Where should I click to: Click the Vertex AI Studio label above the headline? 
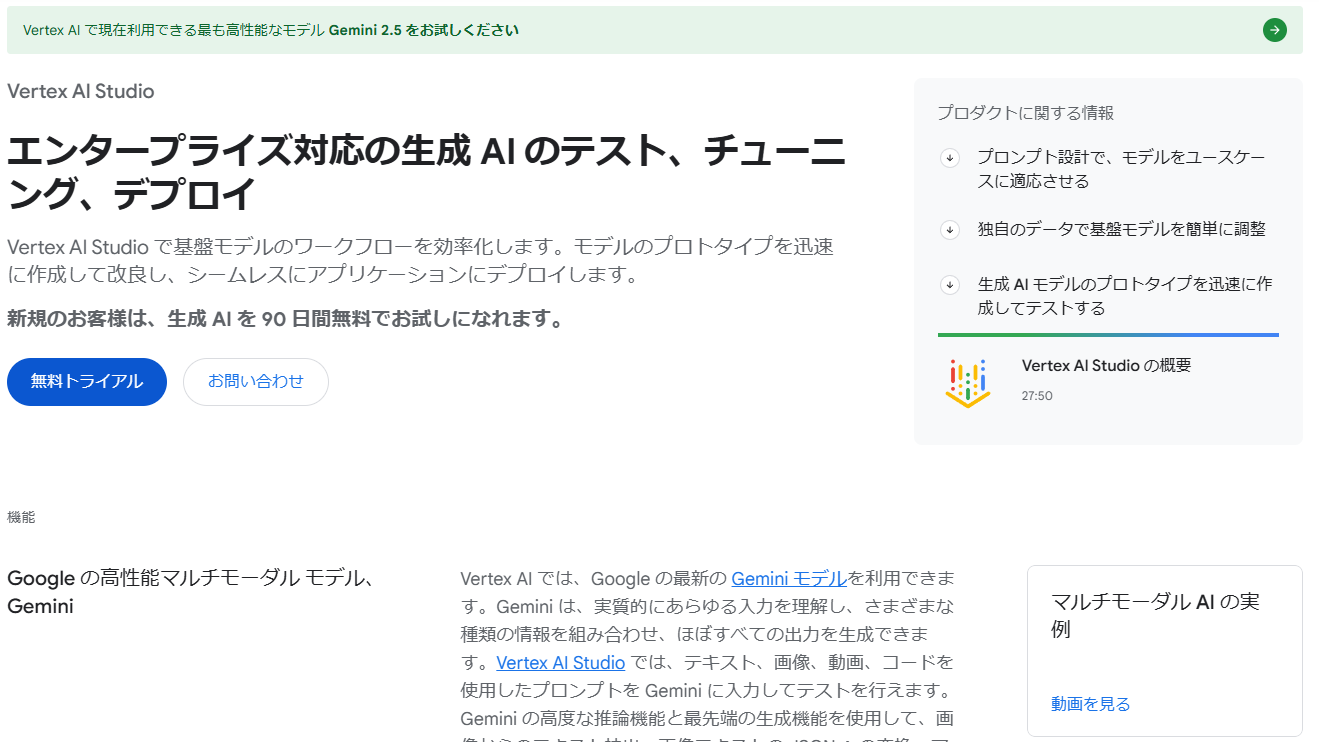(x=81, y=92)
